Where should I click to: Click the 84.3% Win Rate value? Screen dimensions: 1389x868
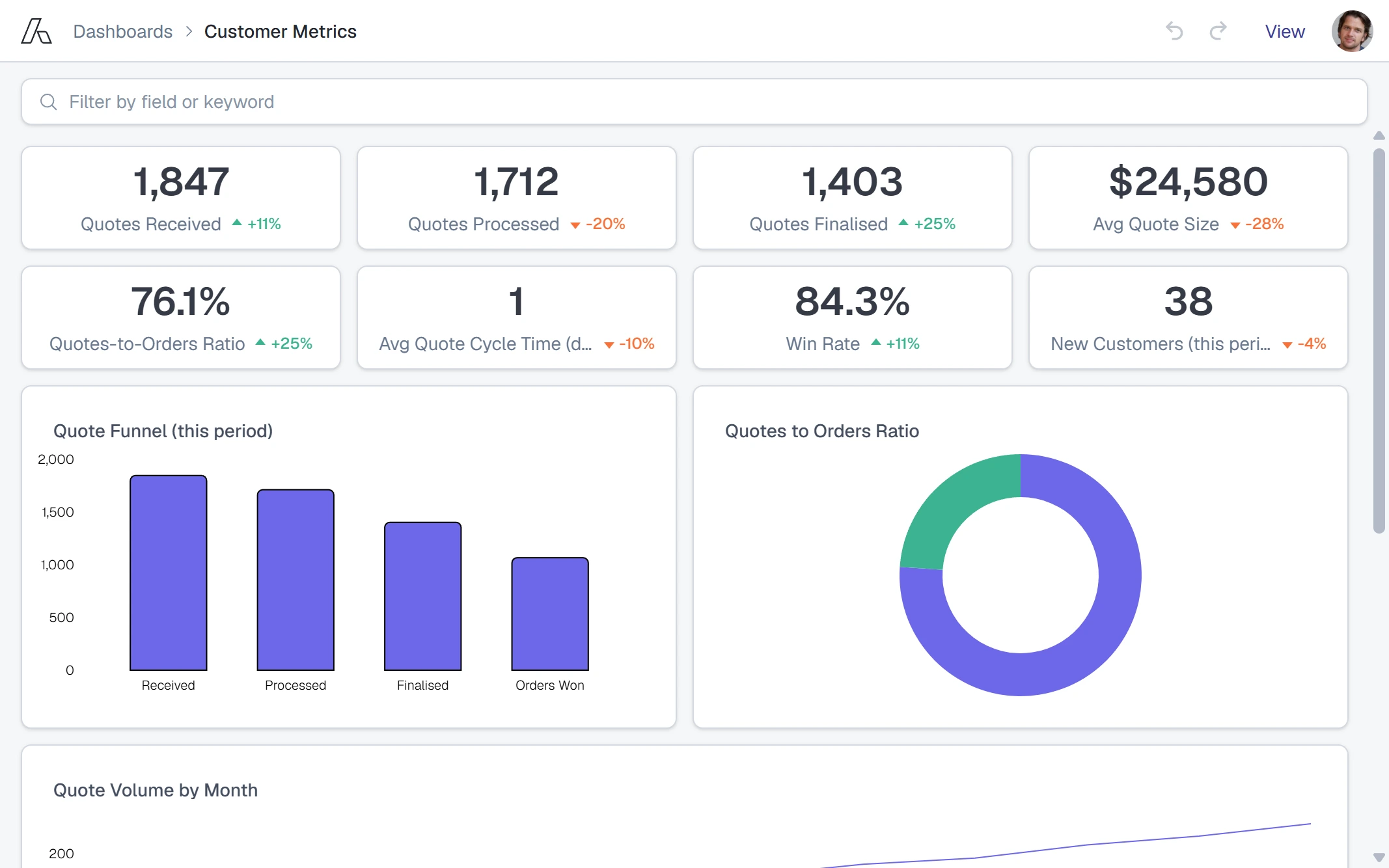(x=853, y=301)
